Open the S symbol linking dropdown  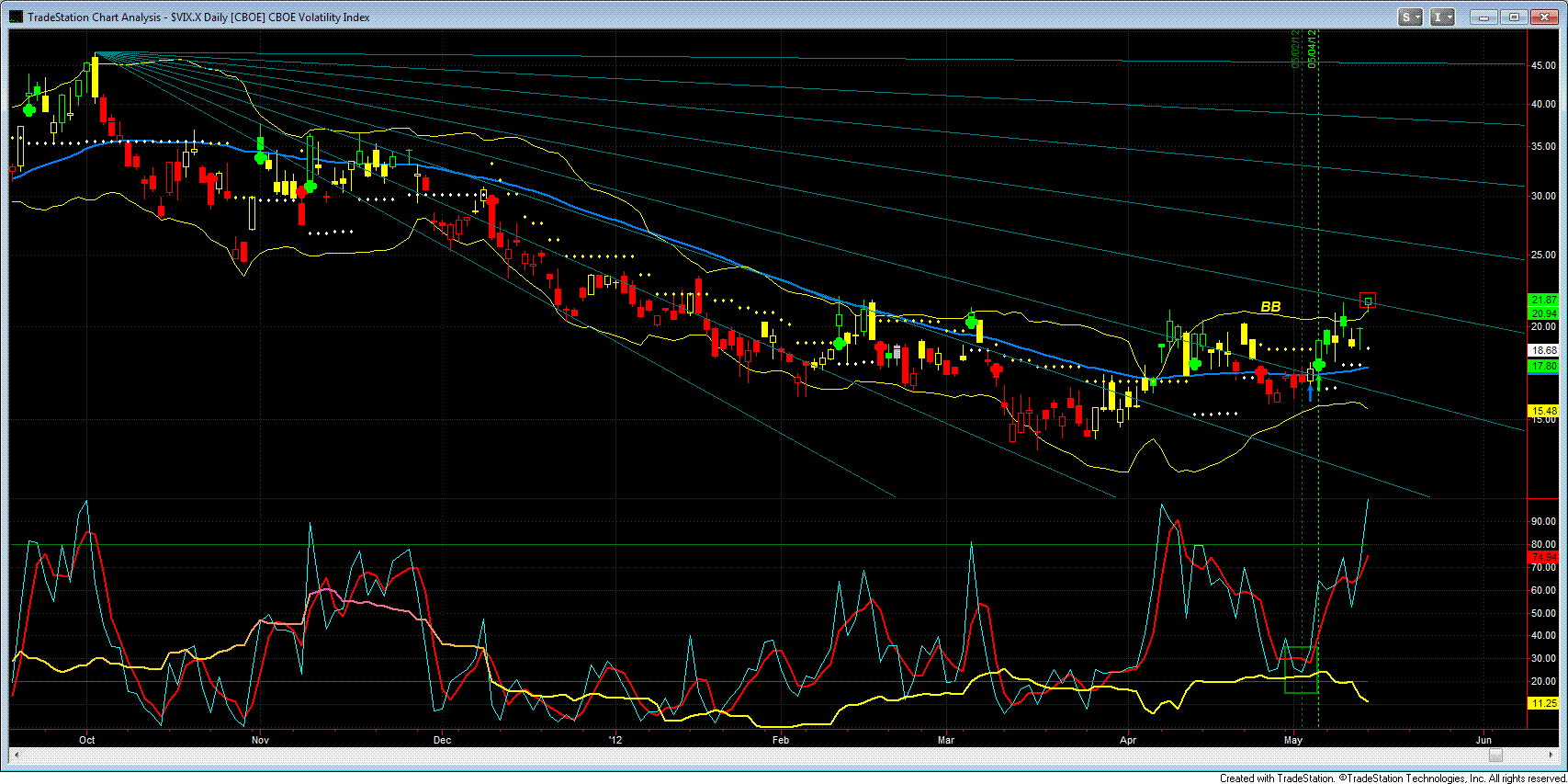[x=1411, y=17]
